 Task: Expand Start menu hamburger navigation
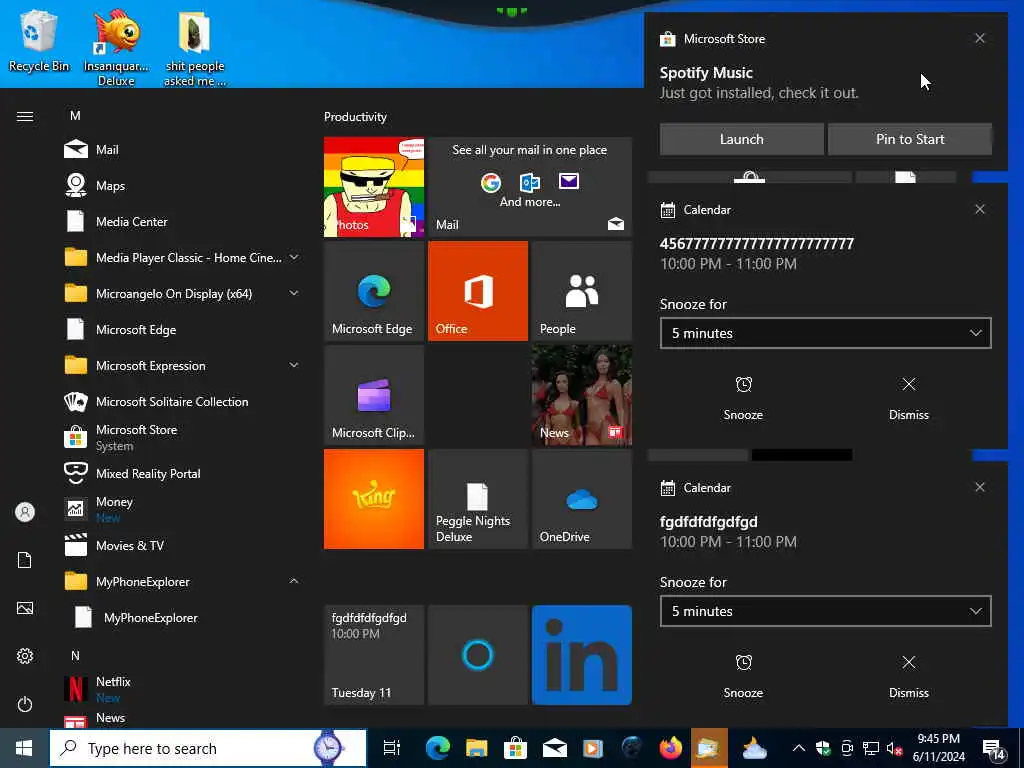[25, 116]
